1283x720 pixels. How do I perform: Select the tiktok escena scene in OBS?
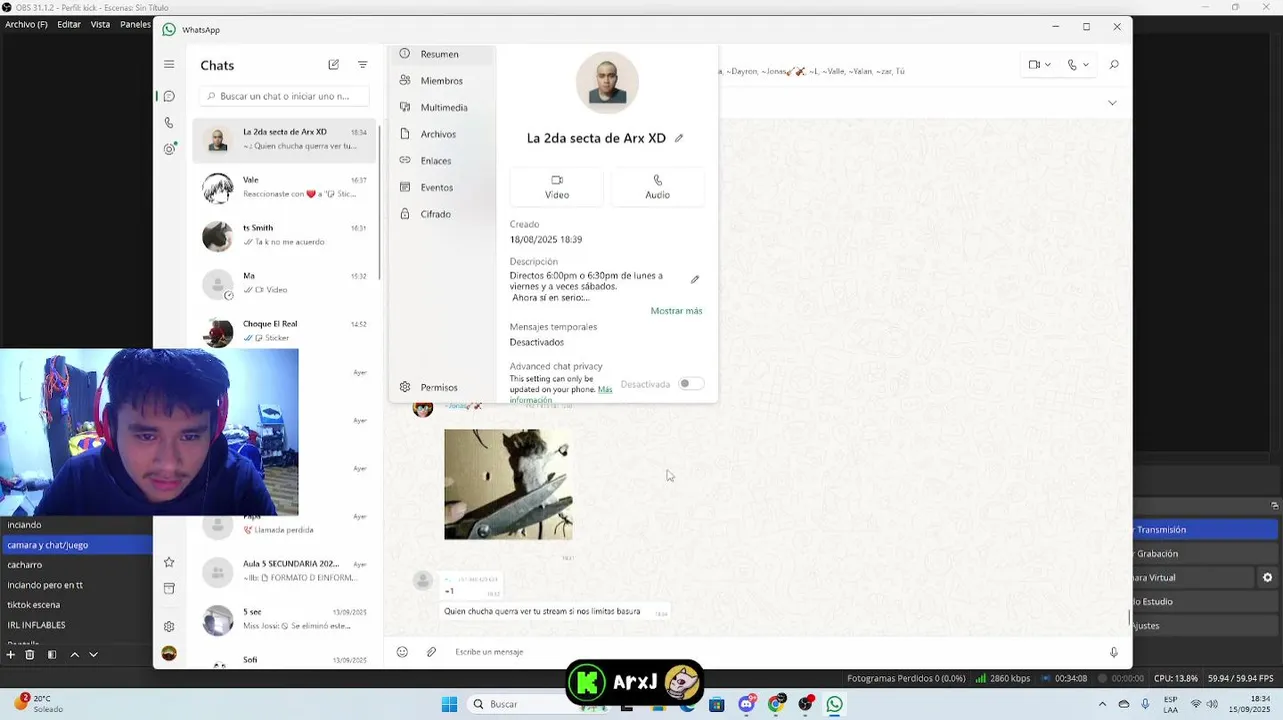click(76, 605)
